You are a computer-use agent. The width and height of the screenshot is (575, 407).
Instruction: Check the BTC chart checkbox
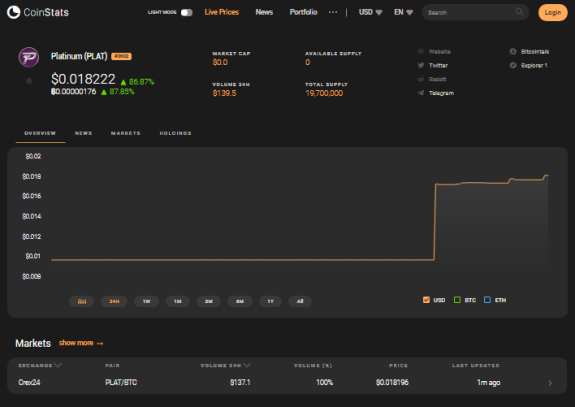click(x=457, y=300)
